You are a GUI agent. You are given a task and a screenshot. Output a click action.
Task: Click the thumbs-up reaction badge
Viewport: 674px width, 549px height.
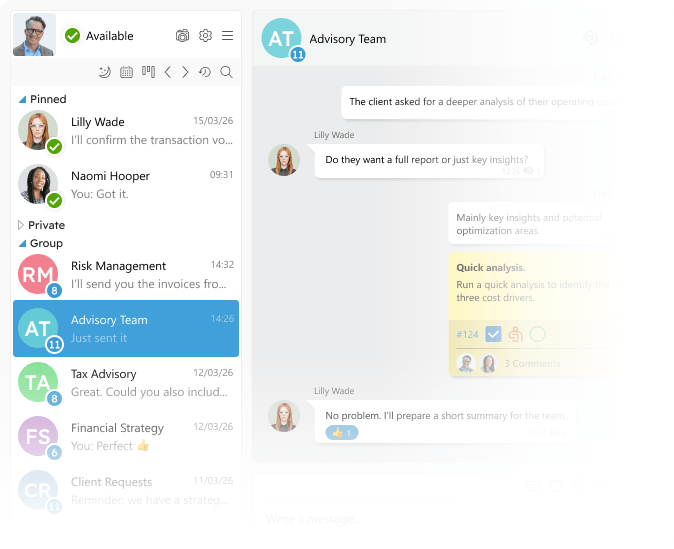[x=342, y=432]
